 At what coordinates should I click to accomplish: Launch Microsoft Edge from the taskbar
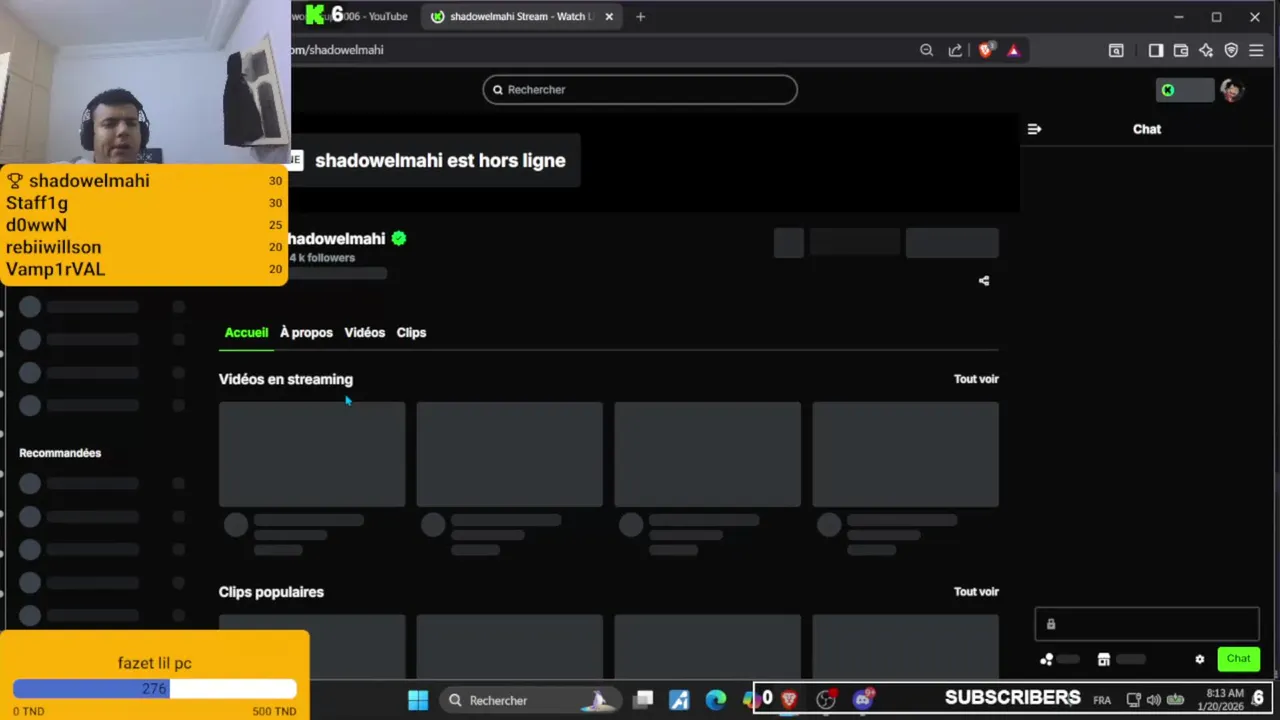(x=716, y=700)
